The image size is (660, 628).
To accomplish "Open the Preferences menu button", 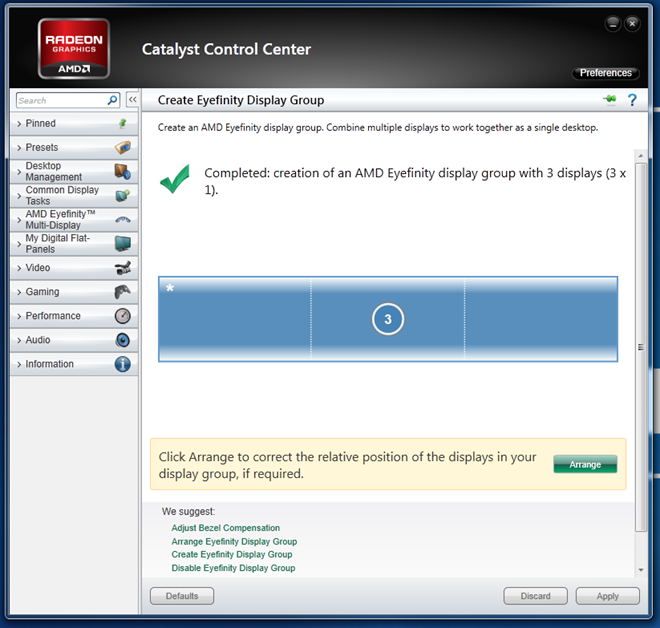I will click(606, 73).
